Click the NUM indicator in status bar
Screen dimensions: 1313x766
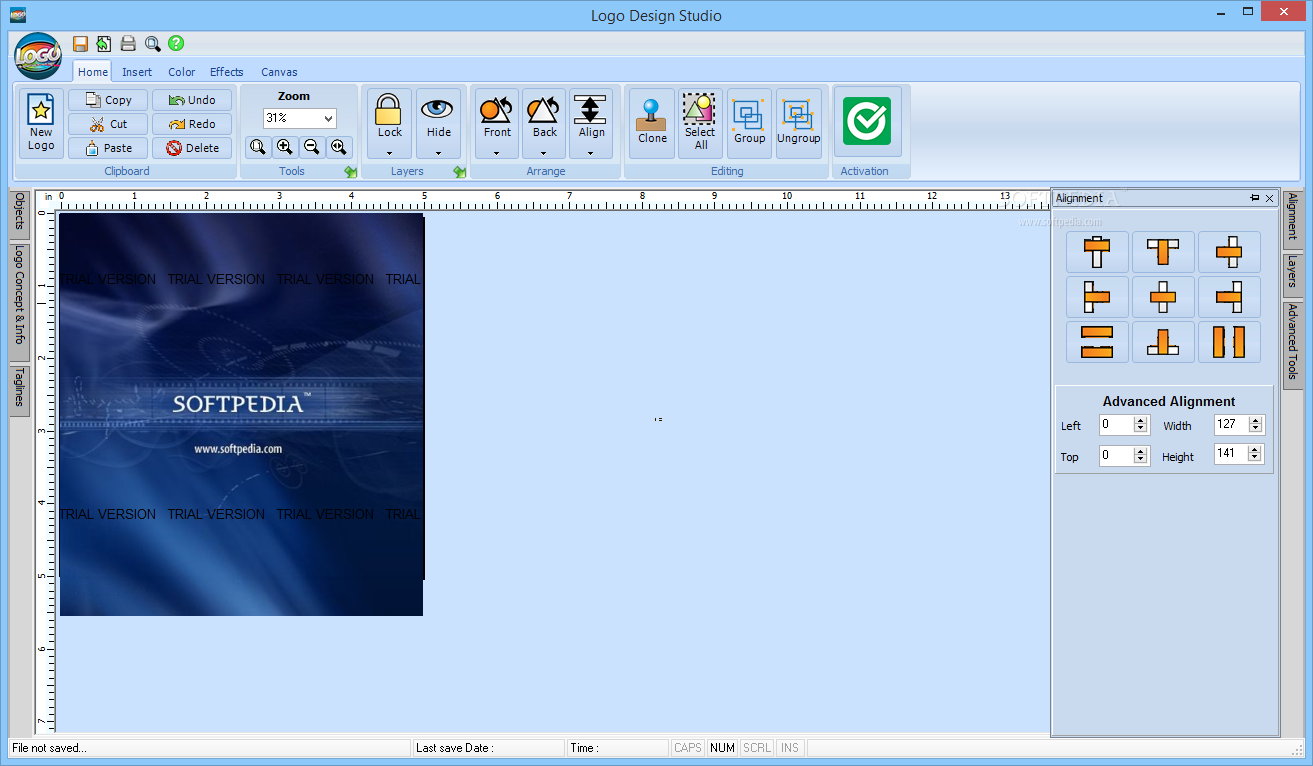point(722,748)
